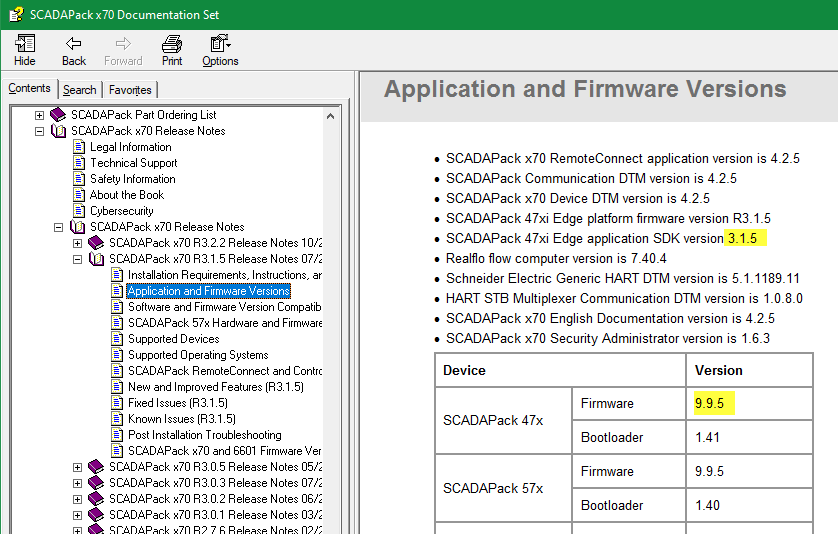Image resolution: width=838 pixels, height=534 pixels.
Task: Open Legal Information topic
Action: (x=131, y=147)
